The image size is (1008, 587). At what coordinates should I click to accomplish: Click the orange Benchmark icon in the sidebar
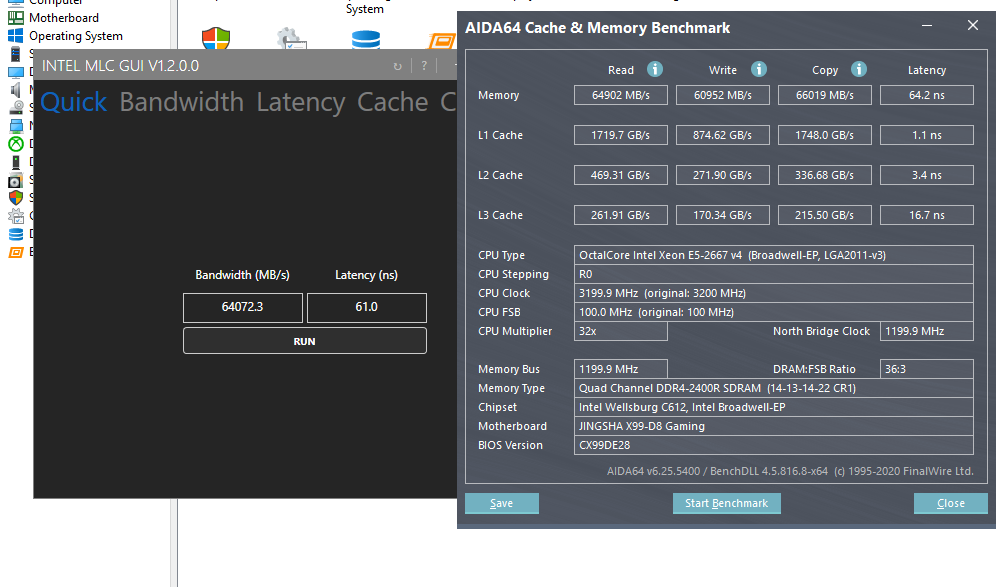click(15, 252)
